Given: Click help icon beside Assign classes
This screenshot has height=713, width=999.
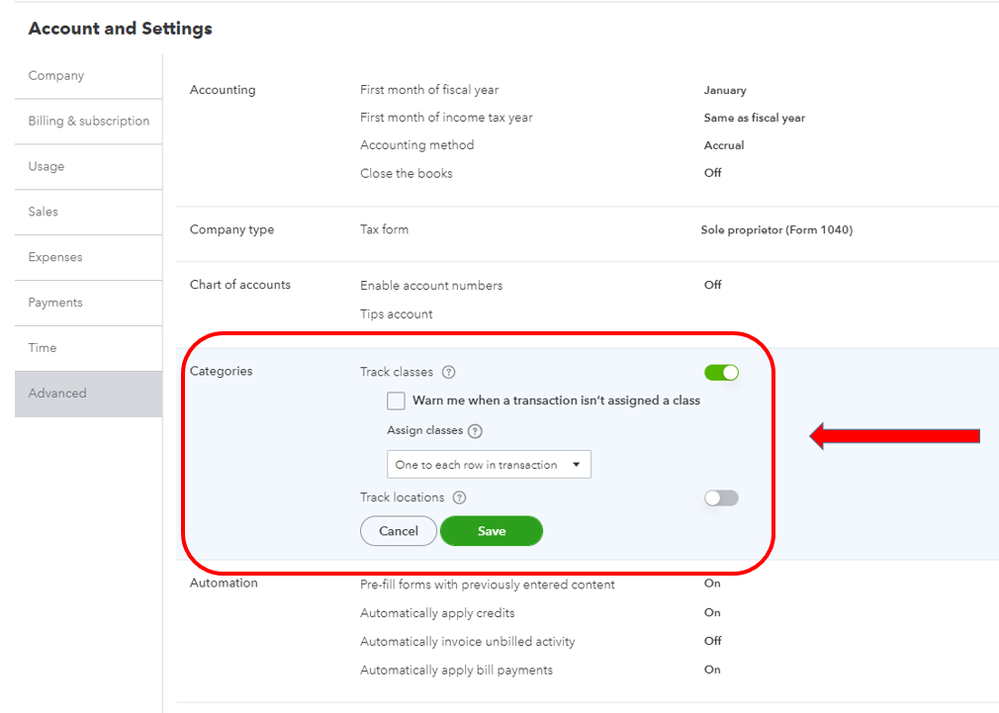Looking at the screenshot, I should pos(475,431).
